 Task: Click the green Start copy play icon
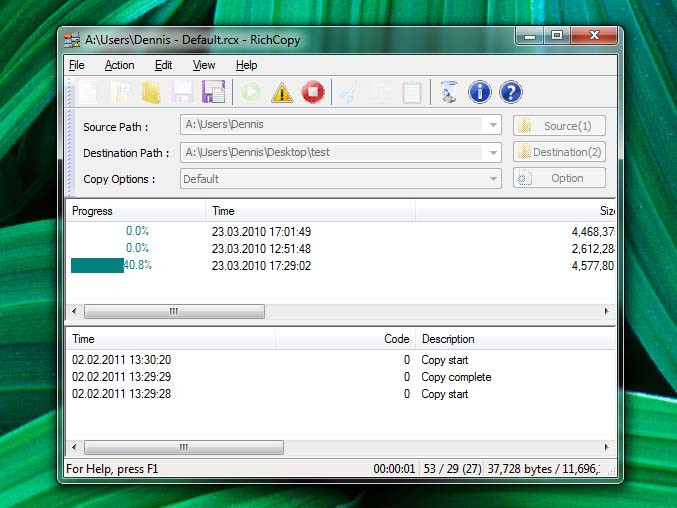click(251, 92)
